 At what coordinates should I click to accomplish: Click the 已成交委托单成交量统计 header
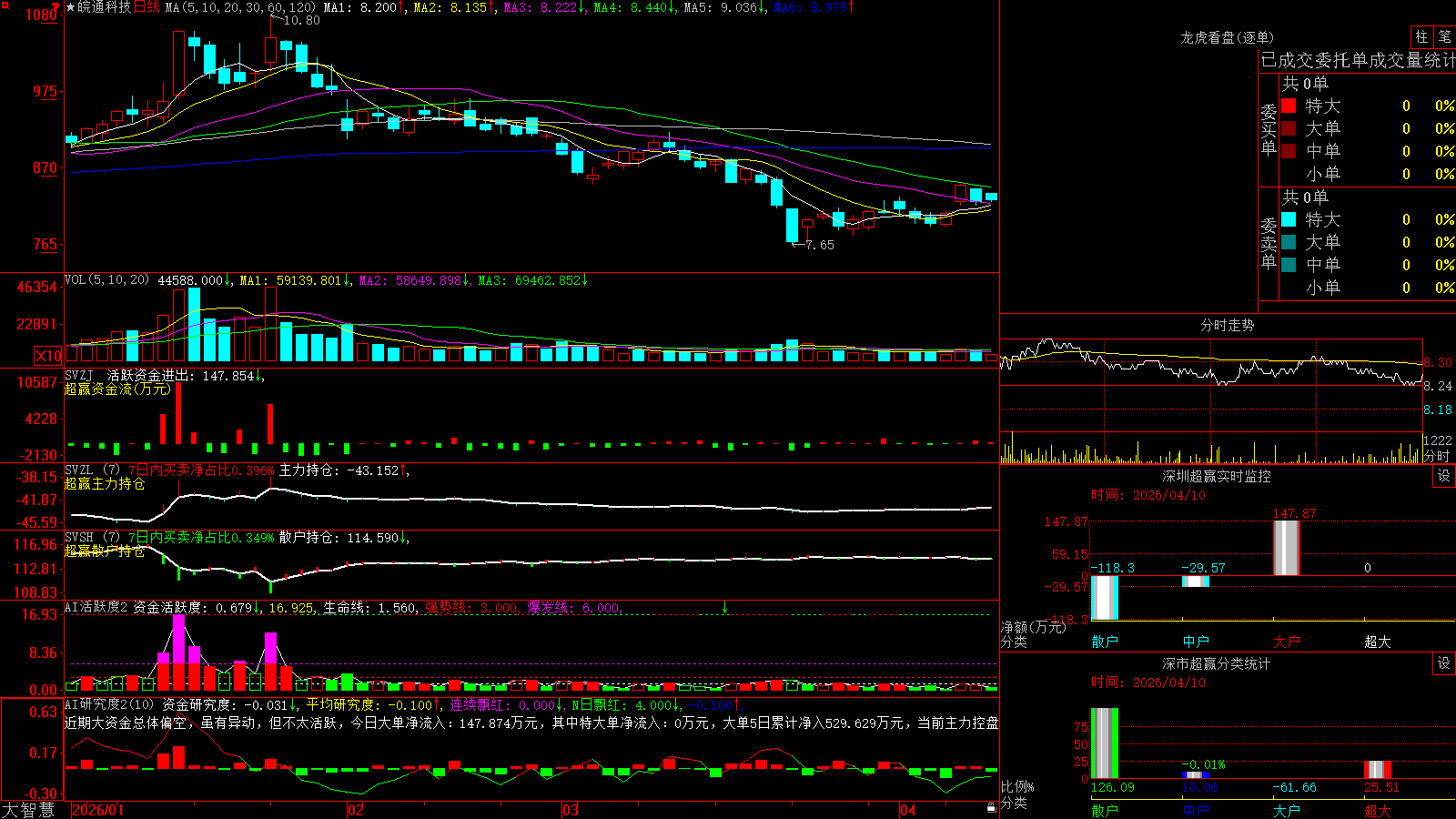click(1358, 60)
